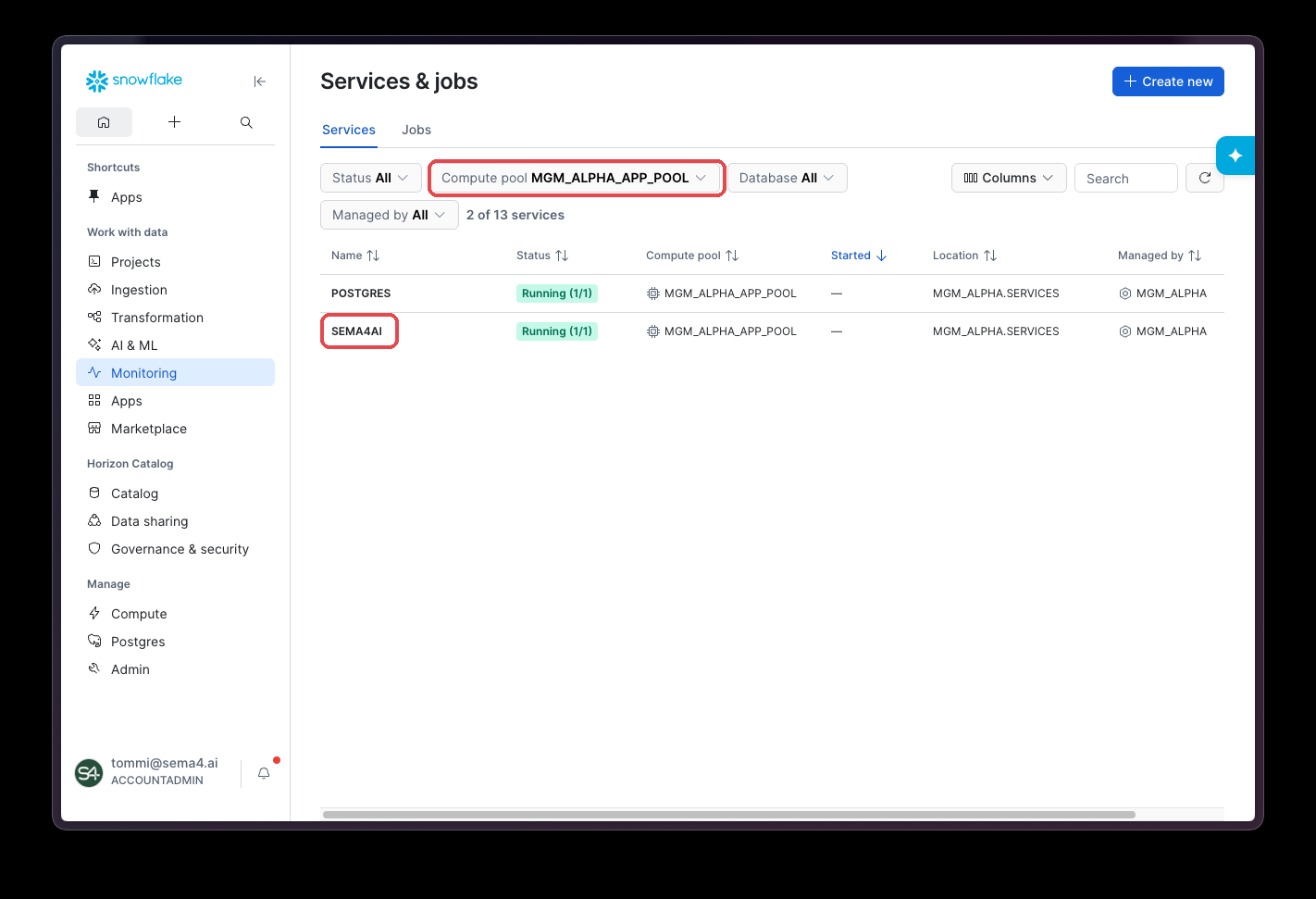Click MGM_ALPHA.SERVICES in the SEMA4AI row
Screen dimensions: 1316x899
click(996, 331)
